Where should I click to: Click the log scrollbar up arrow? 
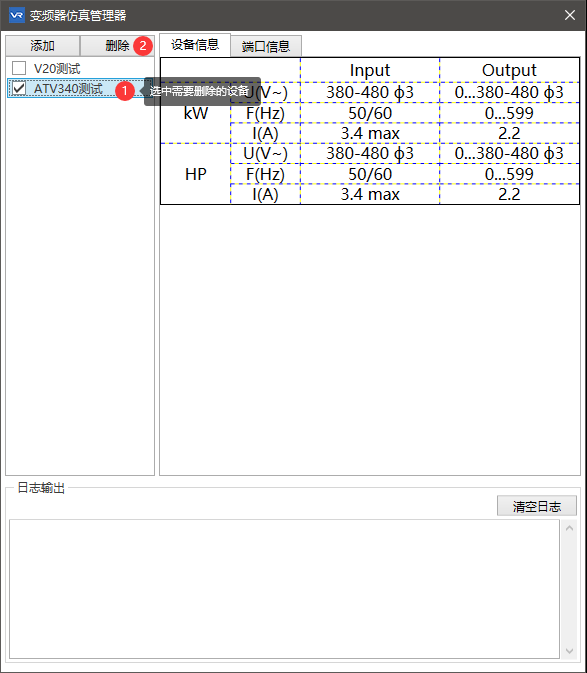pos(569,528)
